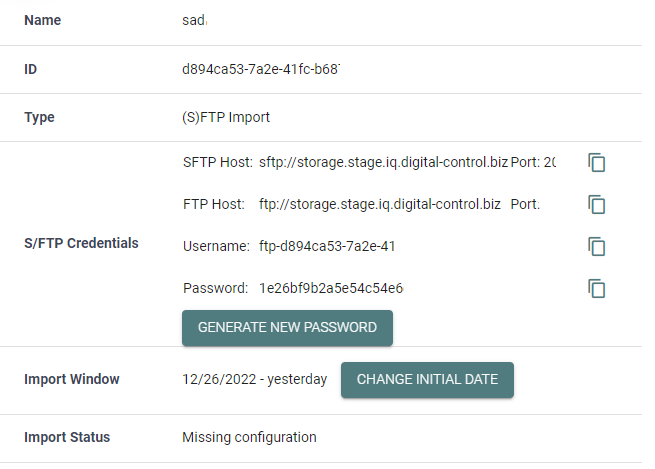The height and width of the screenshot is (469, 655).
Task: Click the password value text
Action: (x=330, y=289)
